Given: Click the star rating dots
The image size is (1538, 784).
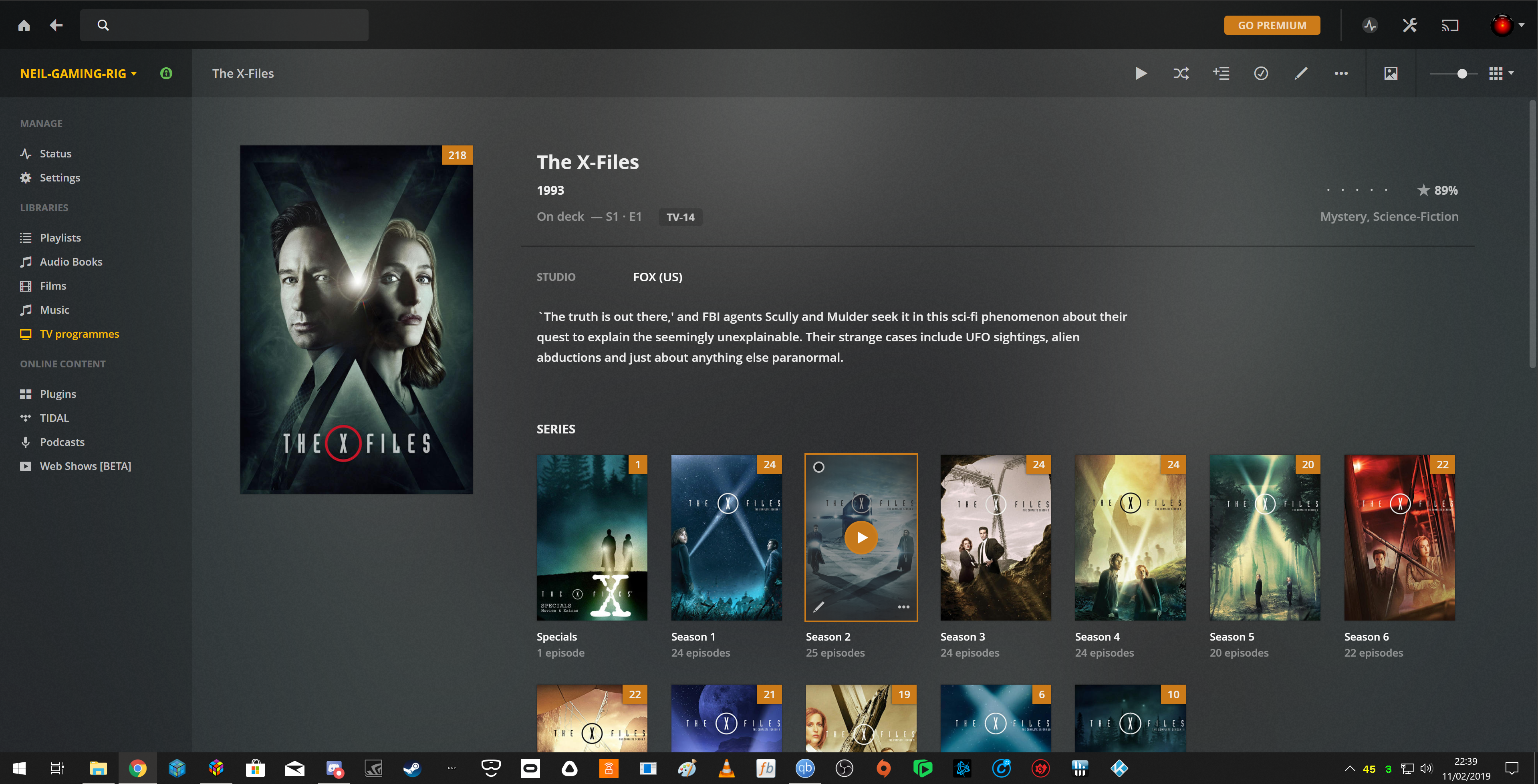Looking at the screenshot, I should pyautogui.click(x=1357, y=190).
